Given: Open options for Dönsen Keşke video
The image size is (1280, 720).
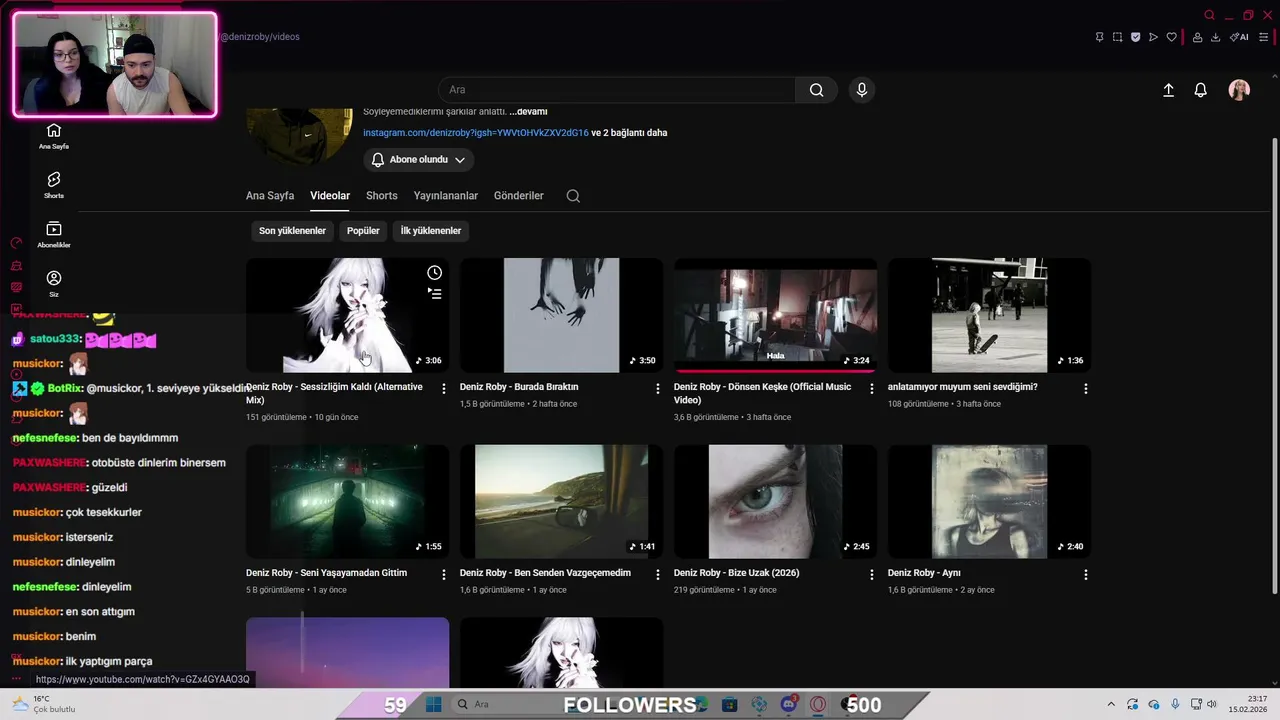Looking at the screenshot, I should [x=872, y=388].
